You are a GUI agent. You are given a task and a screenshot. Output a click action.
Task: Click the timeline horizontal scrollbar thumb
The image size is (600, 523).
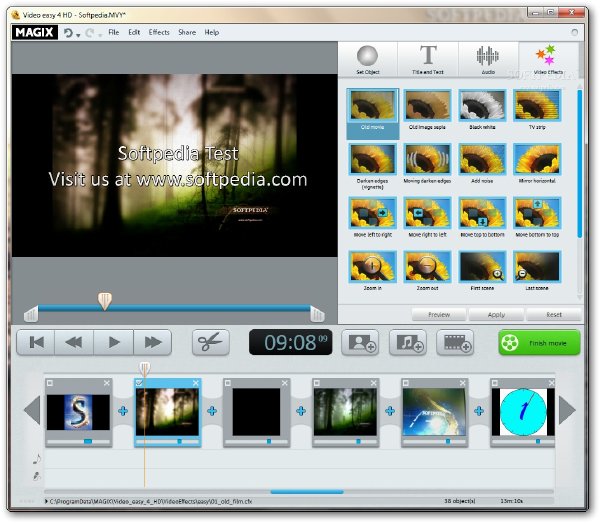[x=307, y=492]
